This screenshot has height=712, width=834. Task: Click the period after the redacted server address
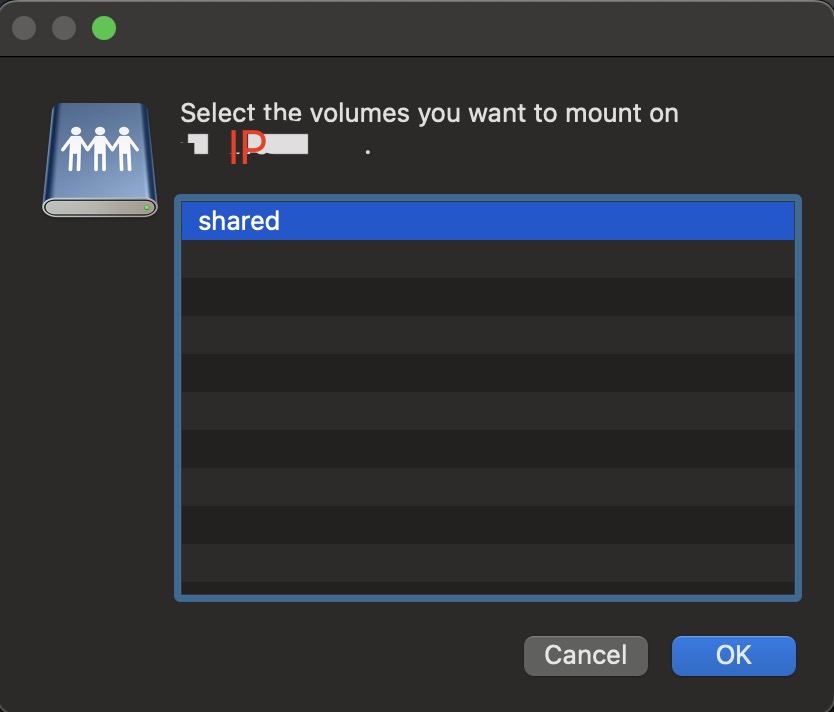point(368,152)
